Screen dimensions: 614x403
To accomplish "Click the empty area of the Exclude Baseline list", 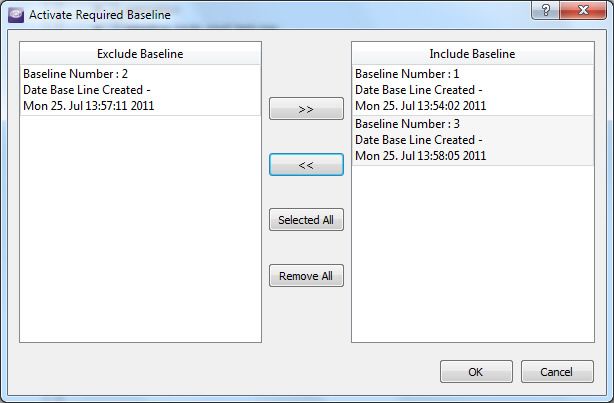I will click(x=140, y=230).
